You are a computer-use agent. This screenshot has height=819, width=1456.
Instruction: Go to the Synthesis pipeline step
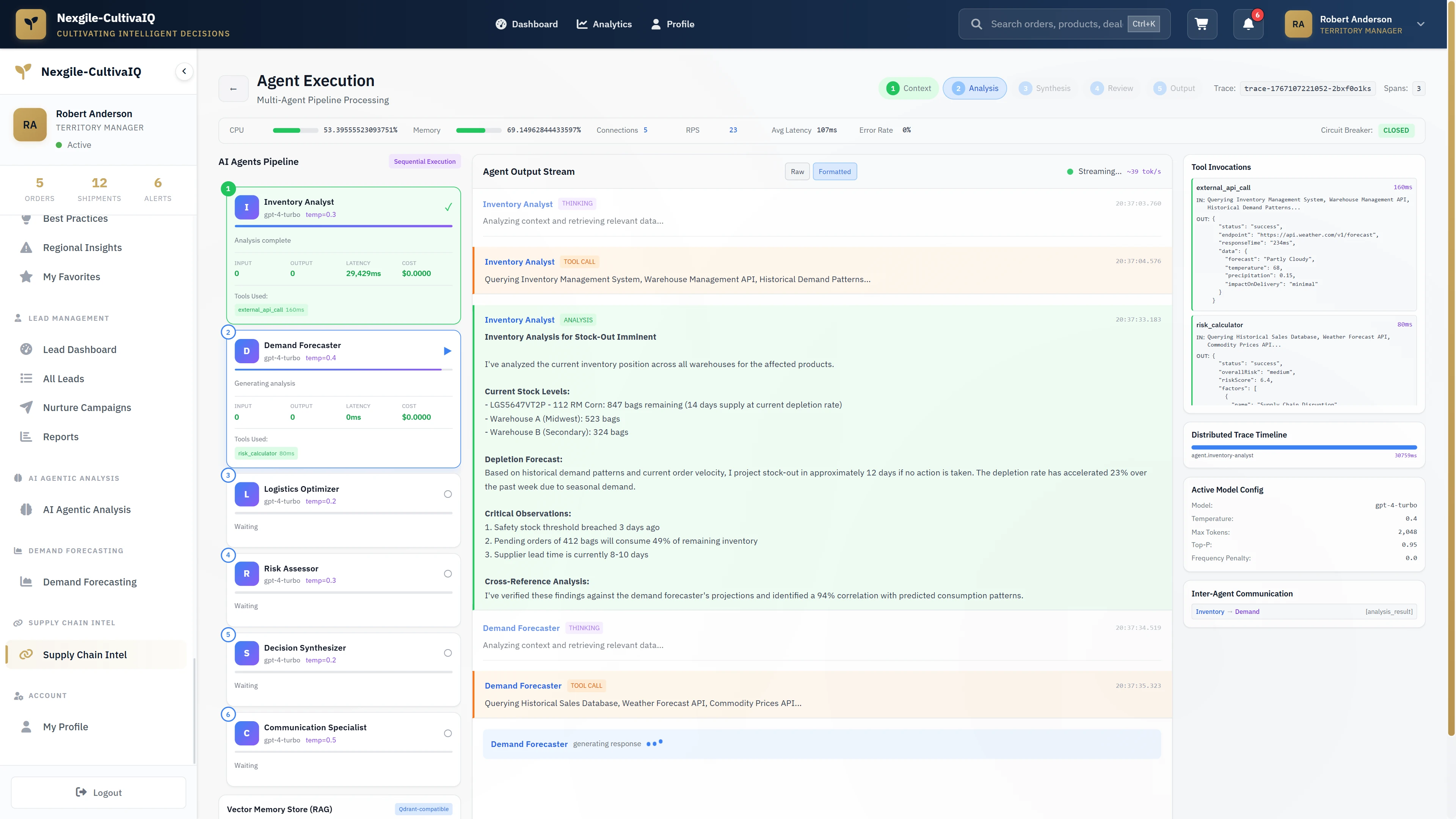(1045, 89)
